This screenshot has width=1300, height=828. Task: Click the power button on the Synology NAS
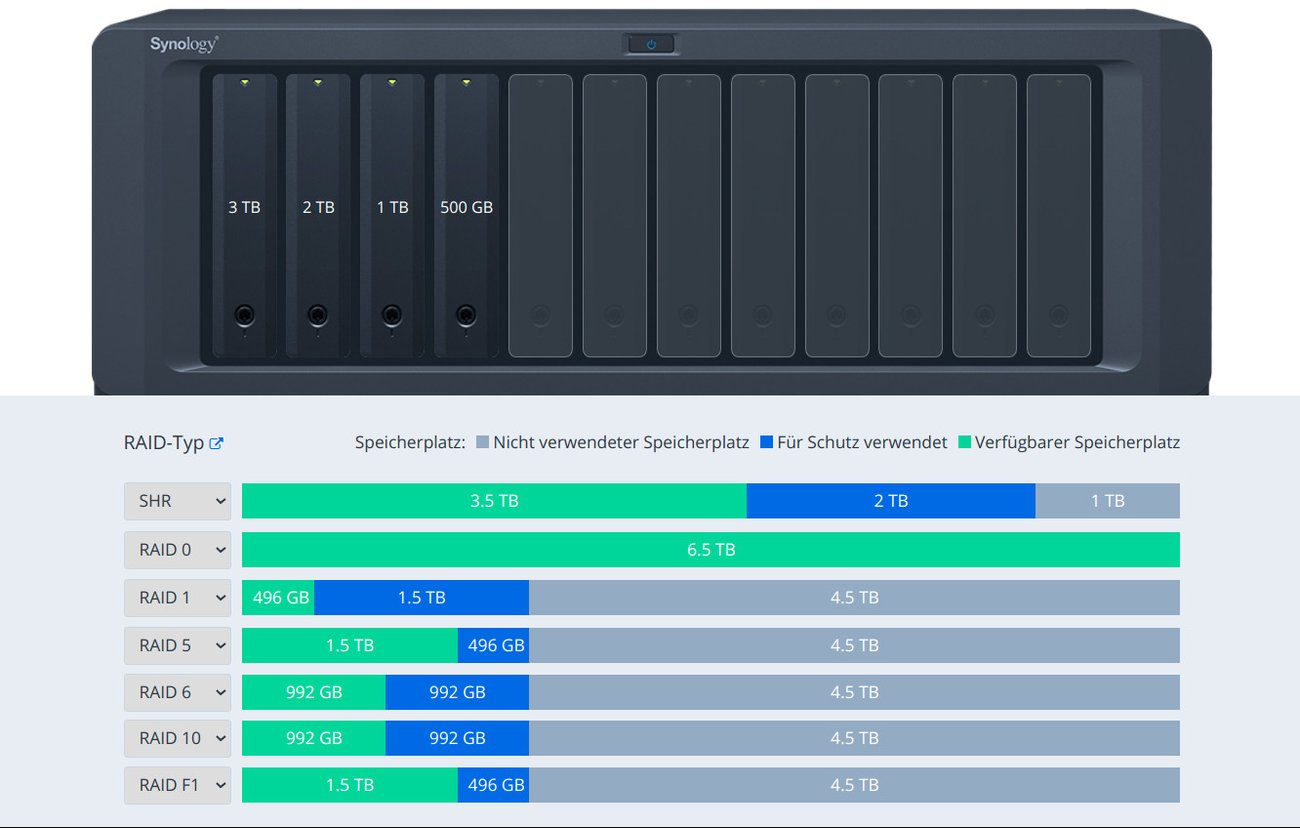650,44
